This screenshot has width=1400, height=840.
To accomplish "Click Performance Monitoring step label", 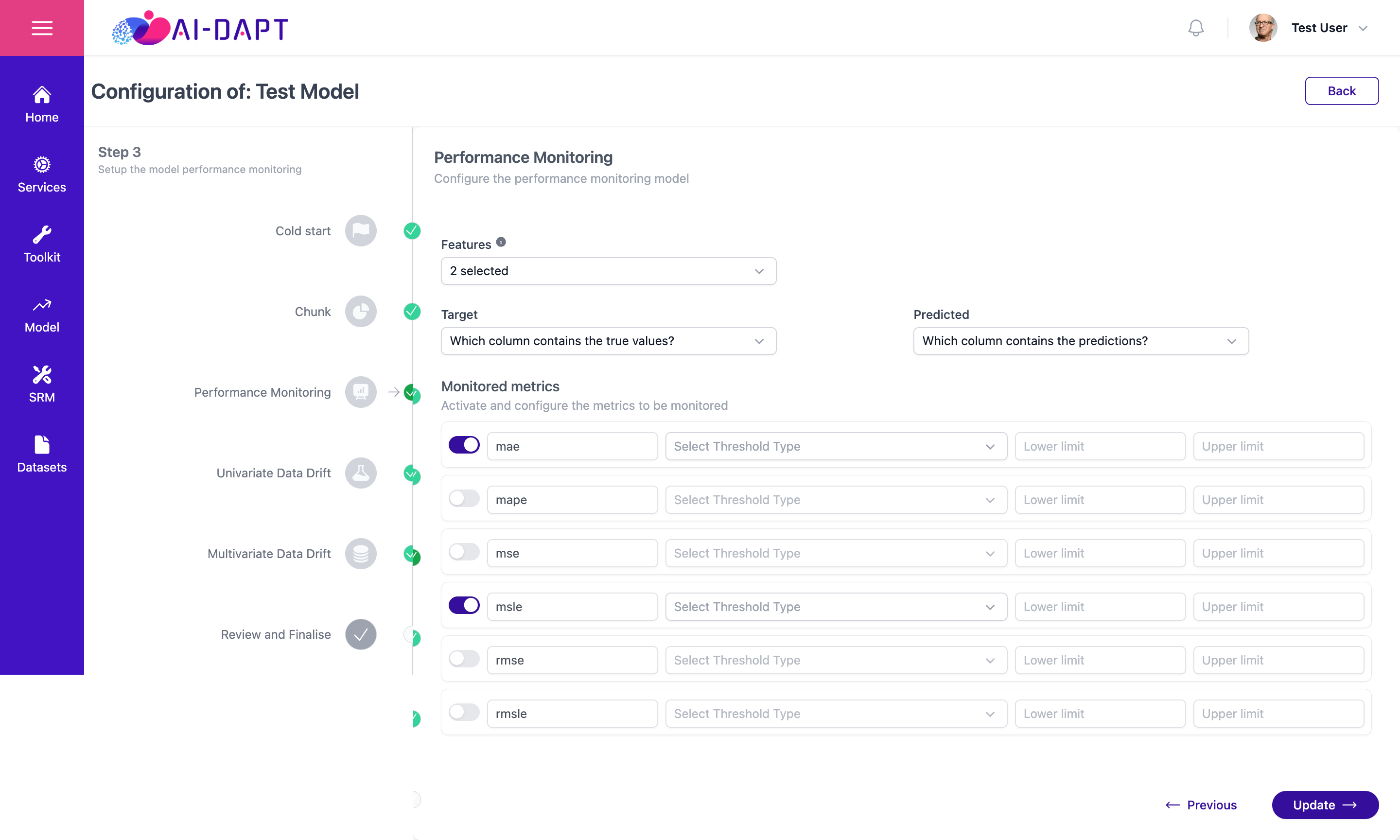I will pos(262,392).
